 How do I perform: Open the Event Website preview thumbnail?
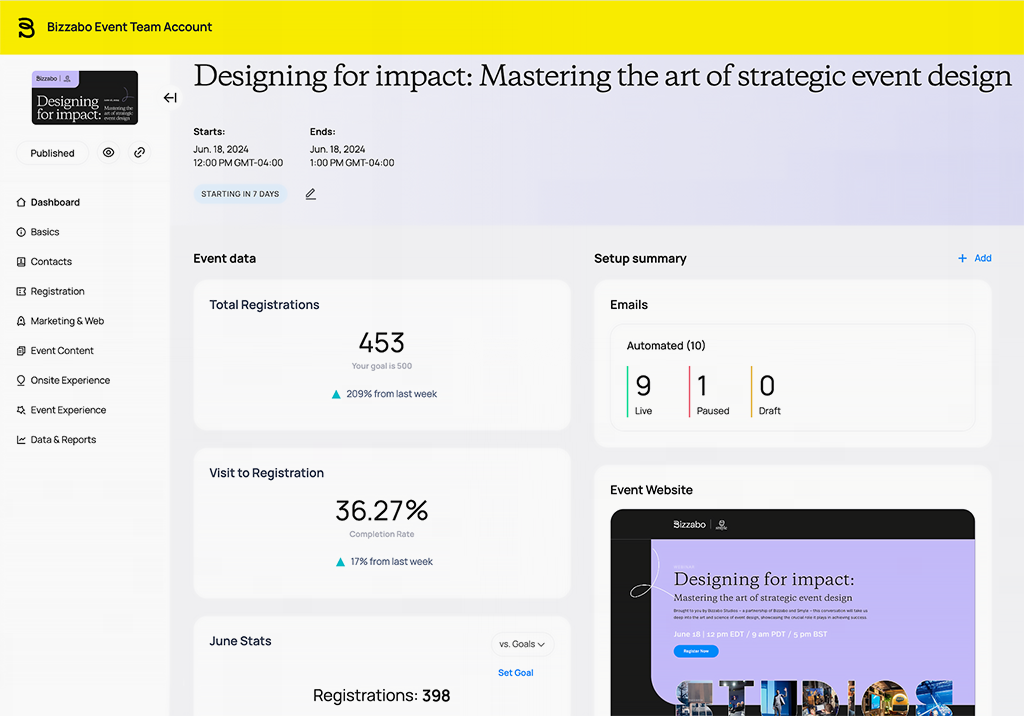pos(792,612)
